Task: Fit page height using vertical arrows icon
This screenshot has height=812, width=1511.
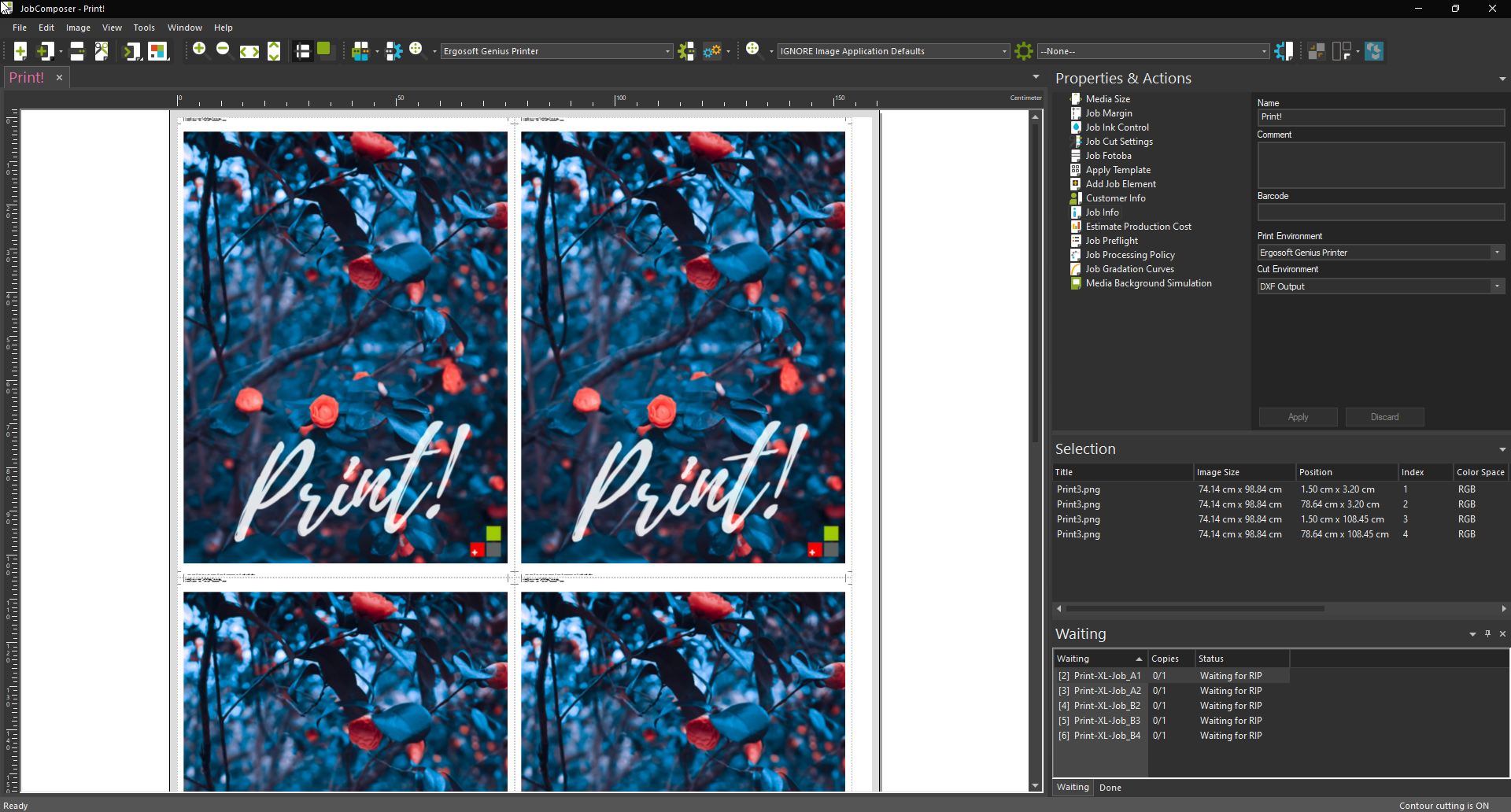Action: point(274,51)
